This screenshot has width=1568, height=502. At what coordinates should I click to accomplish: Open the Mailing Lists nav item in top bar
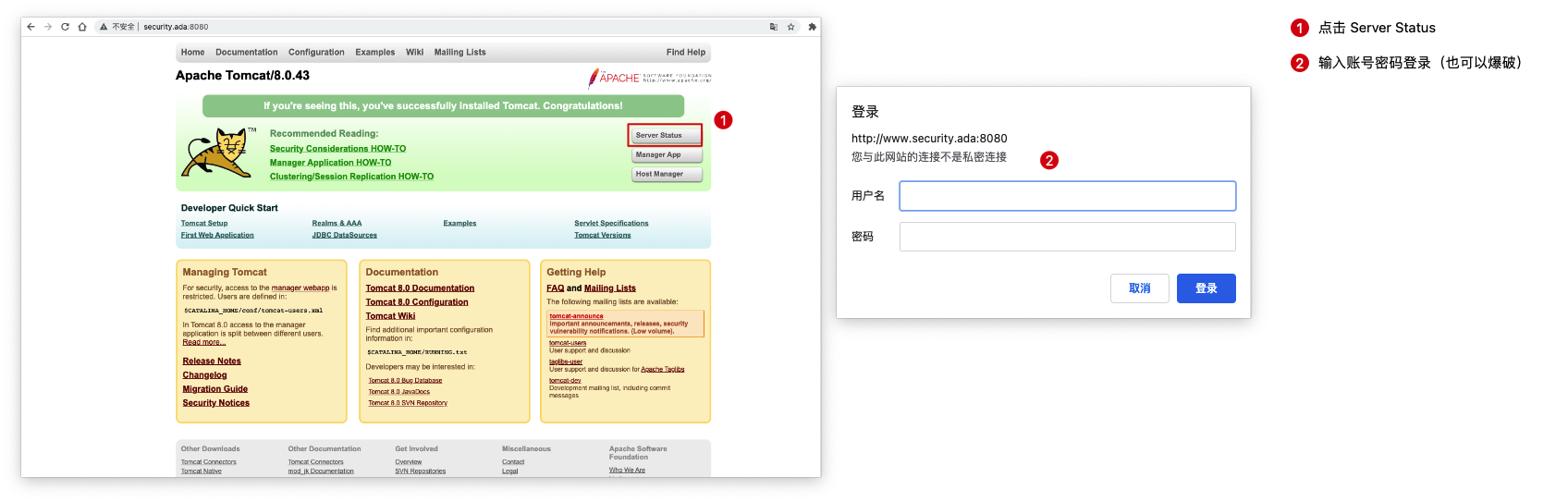pyautogui.click(x=459, y=53)
